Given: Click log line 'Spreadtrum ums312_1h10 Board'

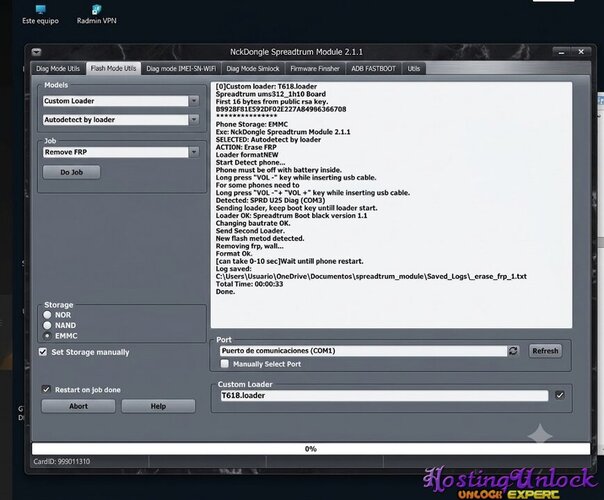Looking at the screenshot, I should (271, 94).
